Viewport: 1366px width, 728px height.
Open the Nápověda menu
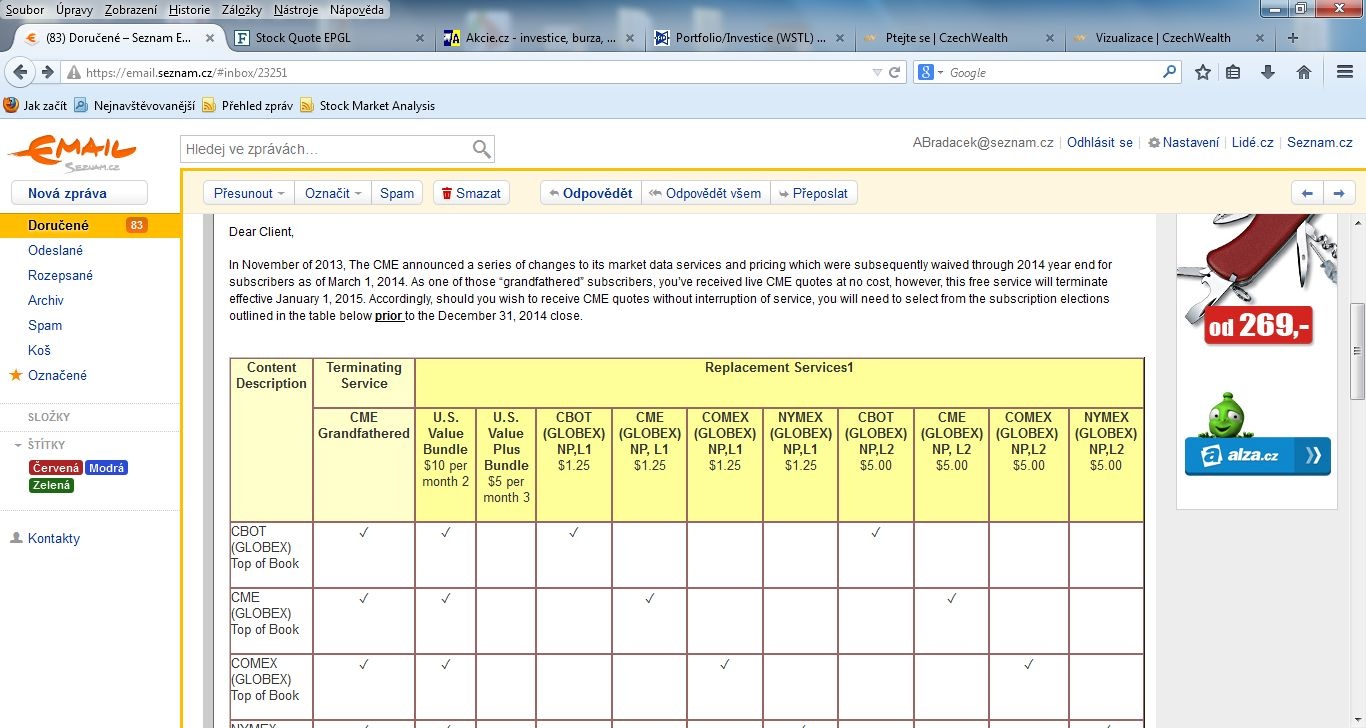357,9
